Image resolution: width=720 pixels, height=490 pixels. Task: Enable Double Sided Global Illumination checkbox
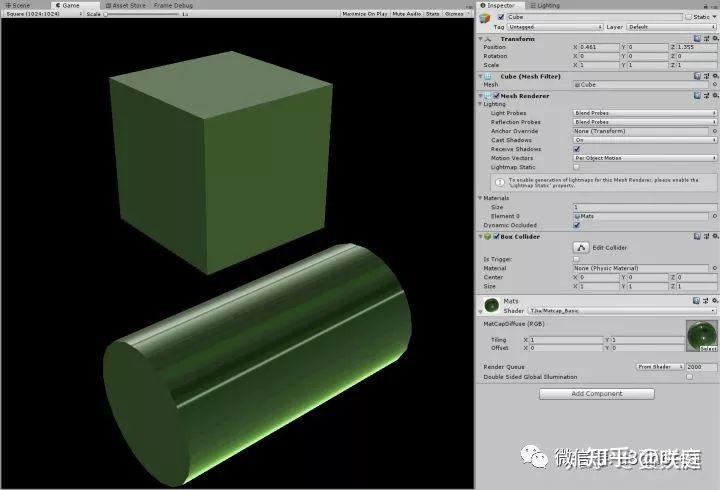click(x=690, y=377)
